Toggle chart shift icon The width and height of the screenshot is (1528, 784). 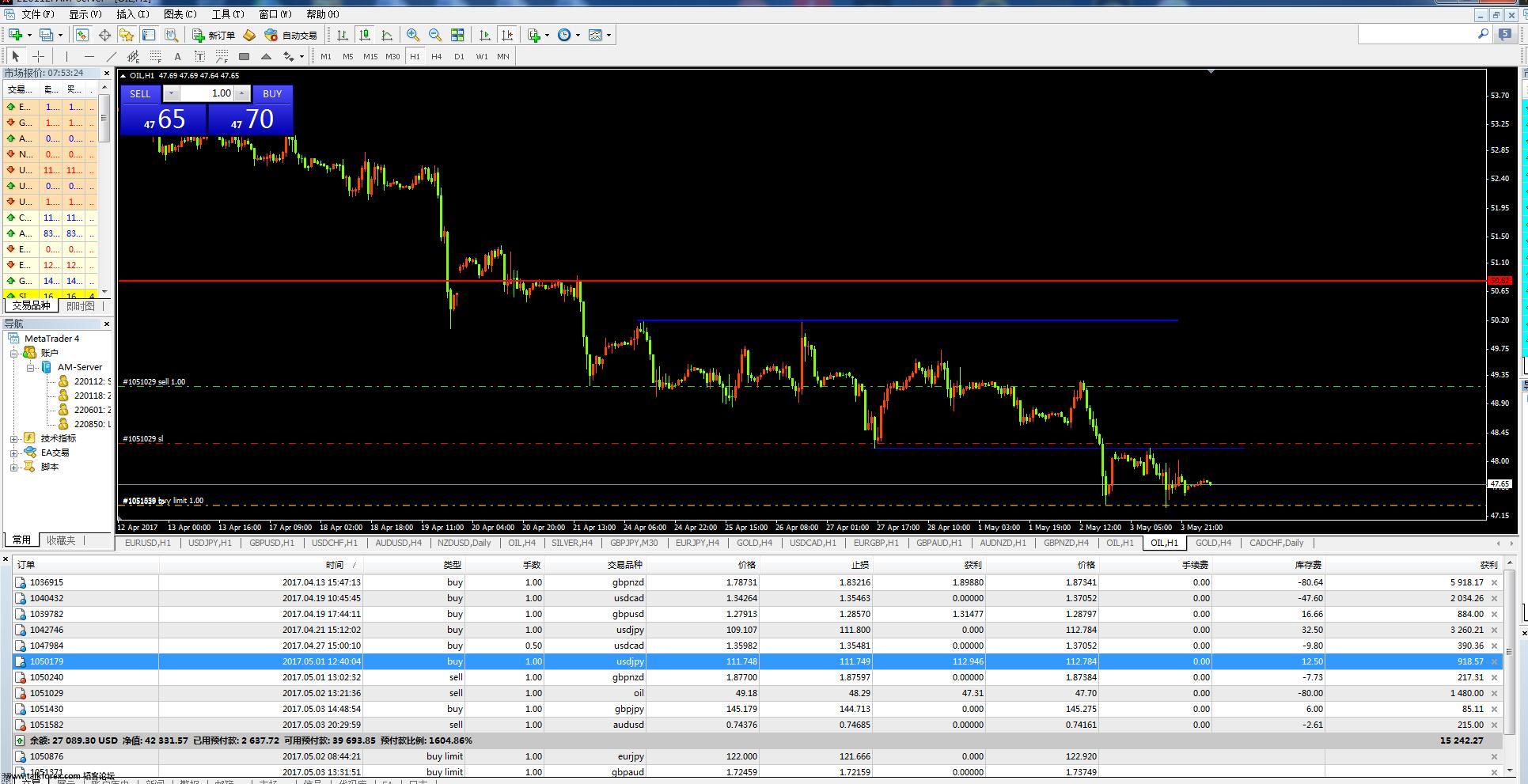[507, 35]
